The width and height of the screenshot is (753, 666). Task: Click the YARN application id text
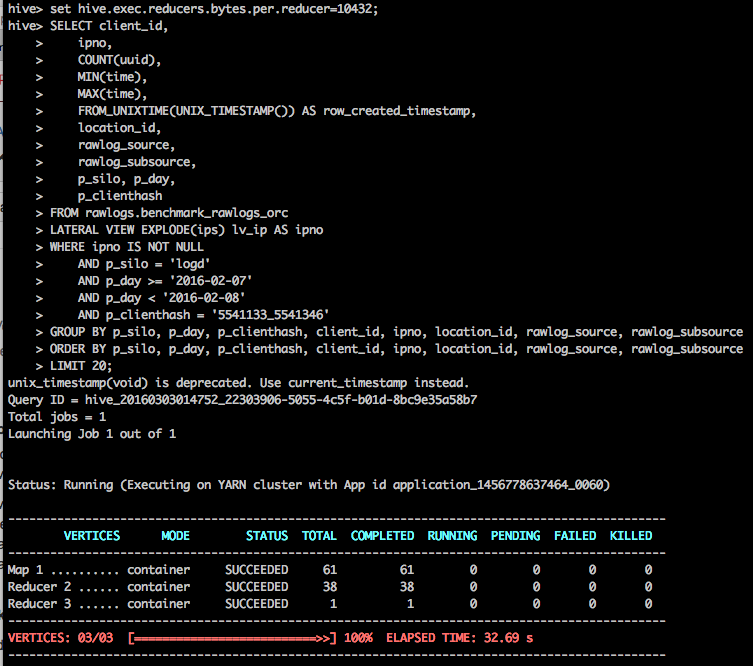point(500,485)
